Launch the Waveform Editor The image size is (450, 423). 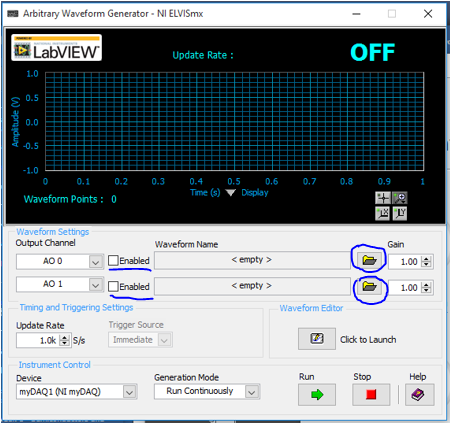pos(317,339)
